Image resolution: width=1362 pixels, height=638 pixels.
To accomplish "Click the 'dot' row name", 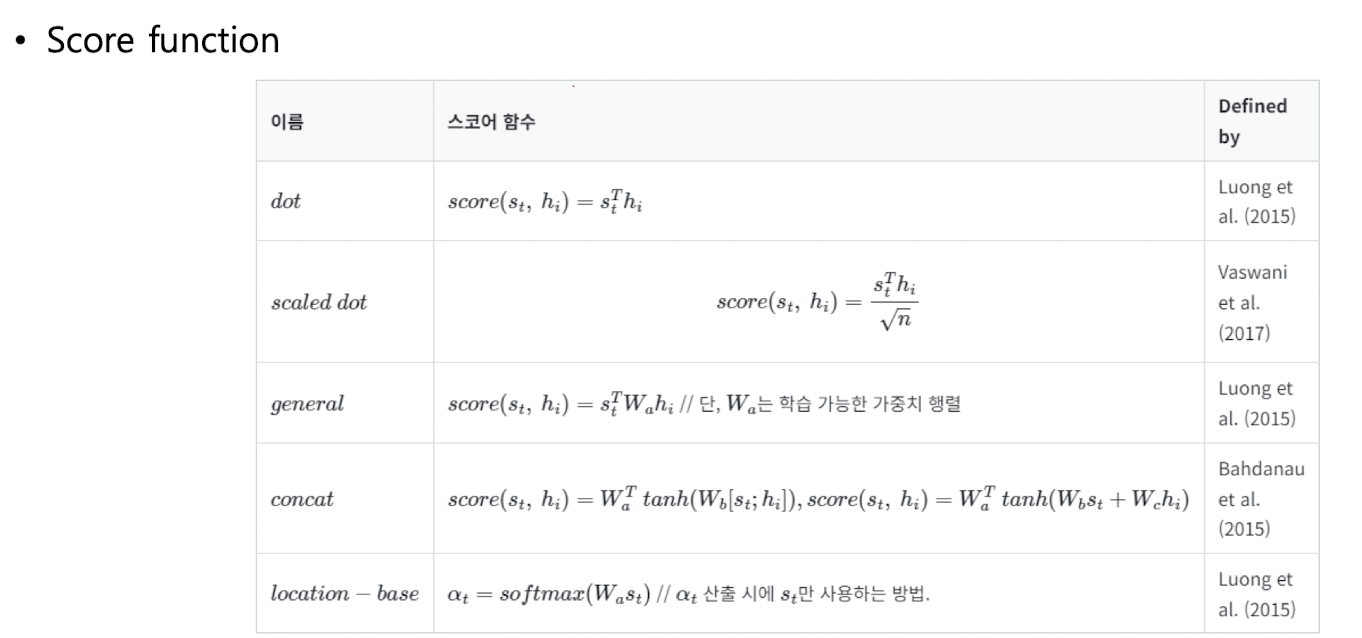I will click(286, 201).
